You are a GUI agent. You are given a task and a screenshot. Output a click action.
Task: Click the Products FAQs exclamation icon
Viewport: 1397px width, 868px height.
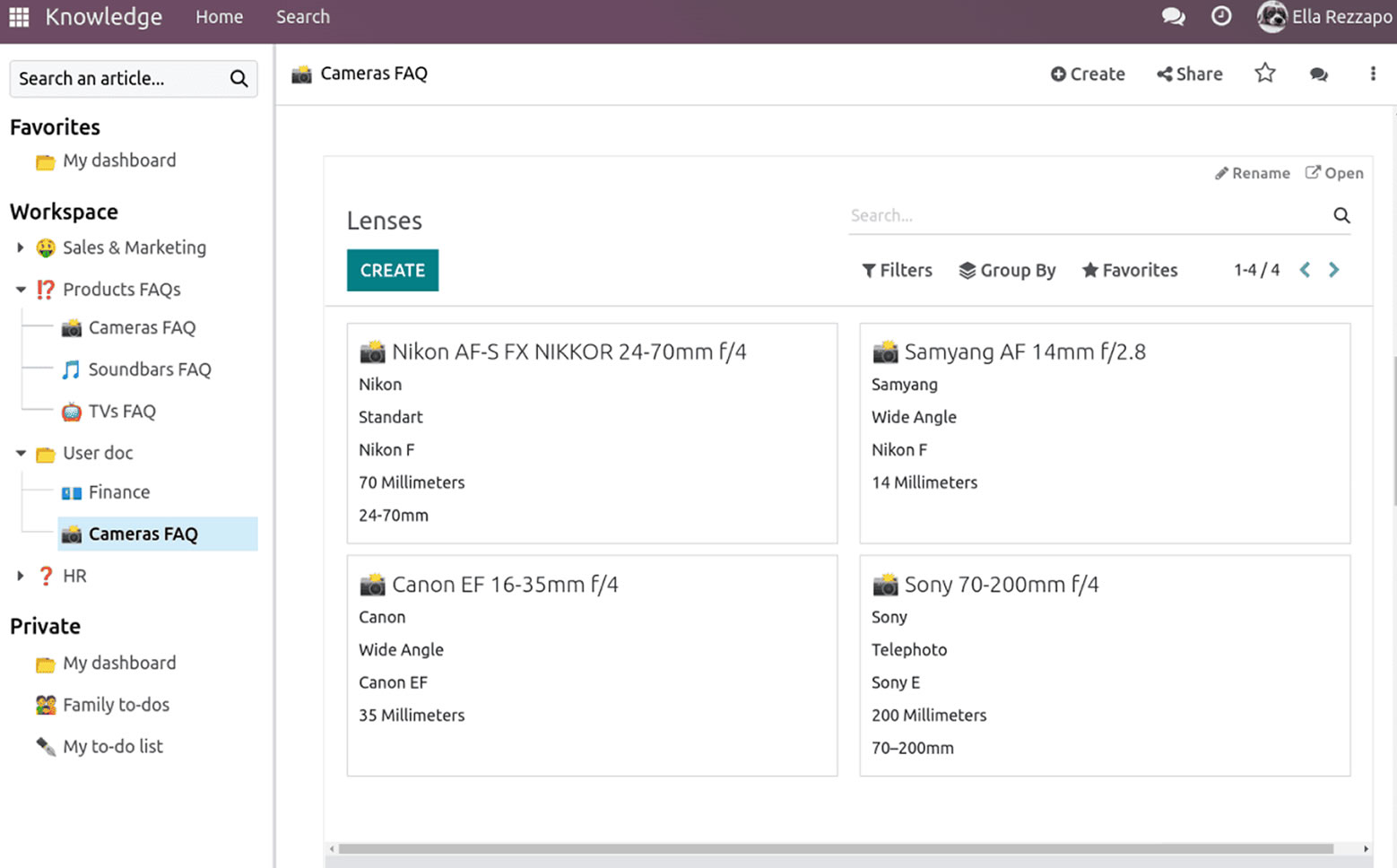(x=46, y=290)
